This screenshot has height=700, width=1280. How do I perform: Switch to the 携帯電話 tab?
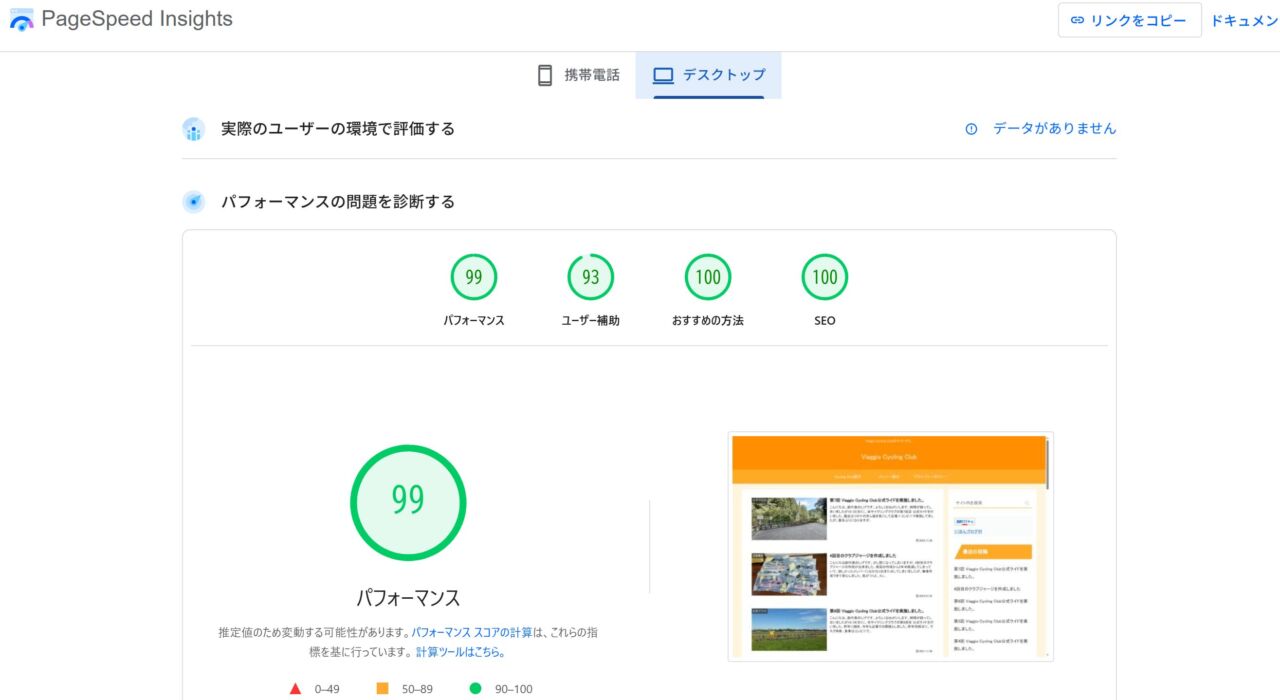[x=578, y=75]
